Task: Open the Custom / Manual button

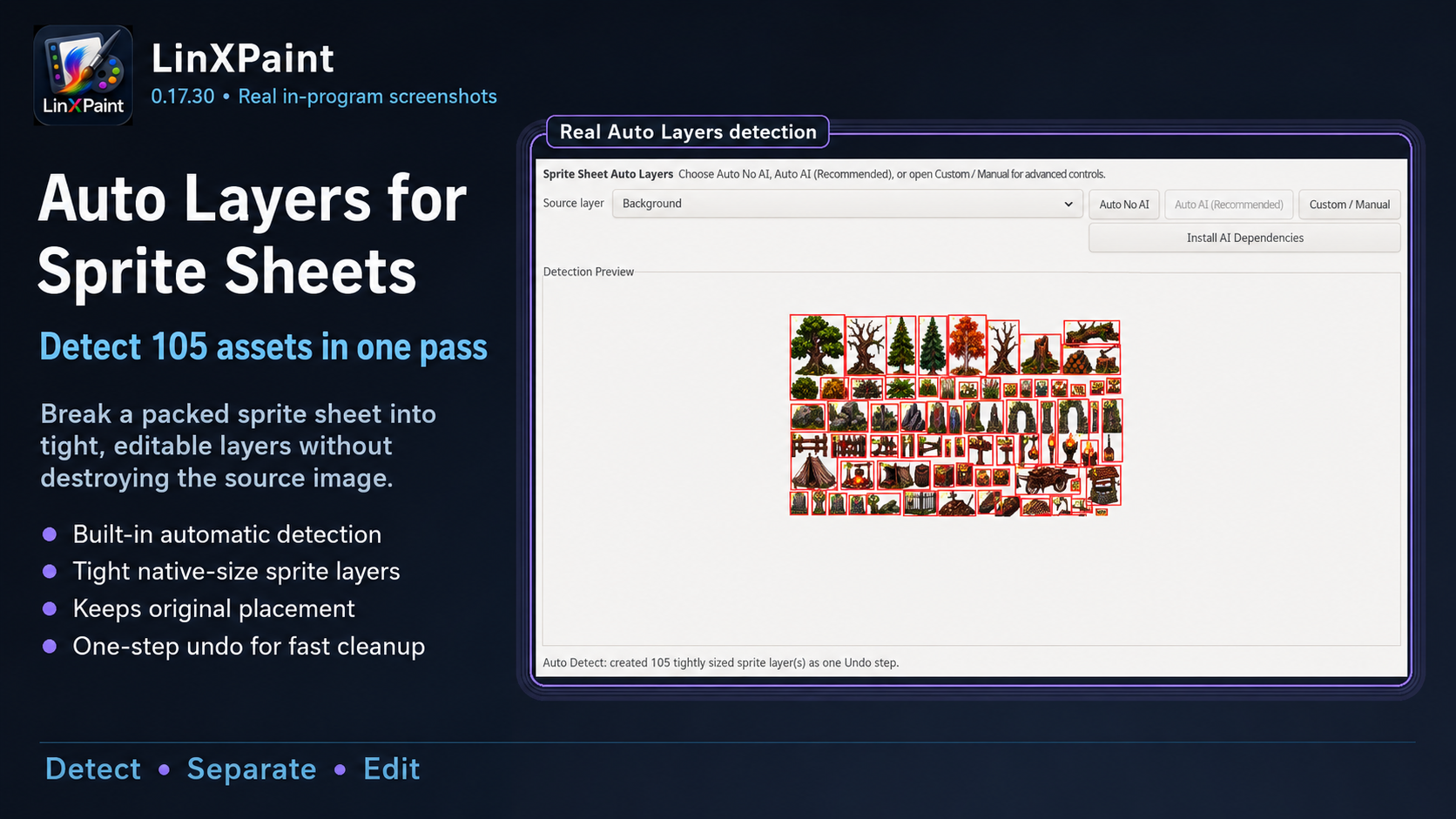Action: click(1349, 205)
